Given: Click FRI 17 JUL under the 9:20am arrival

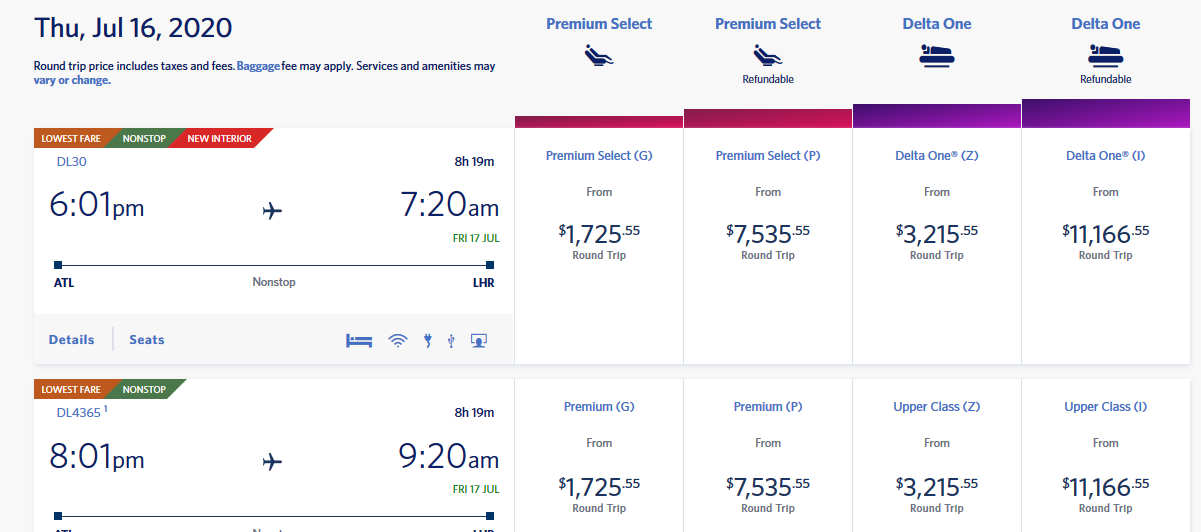Looking at the screenshot, I should 476,489.
